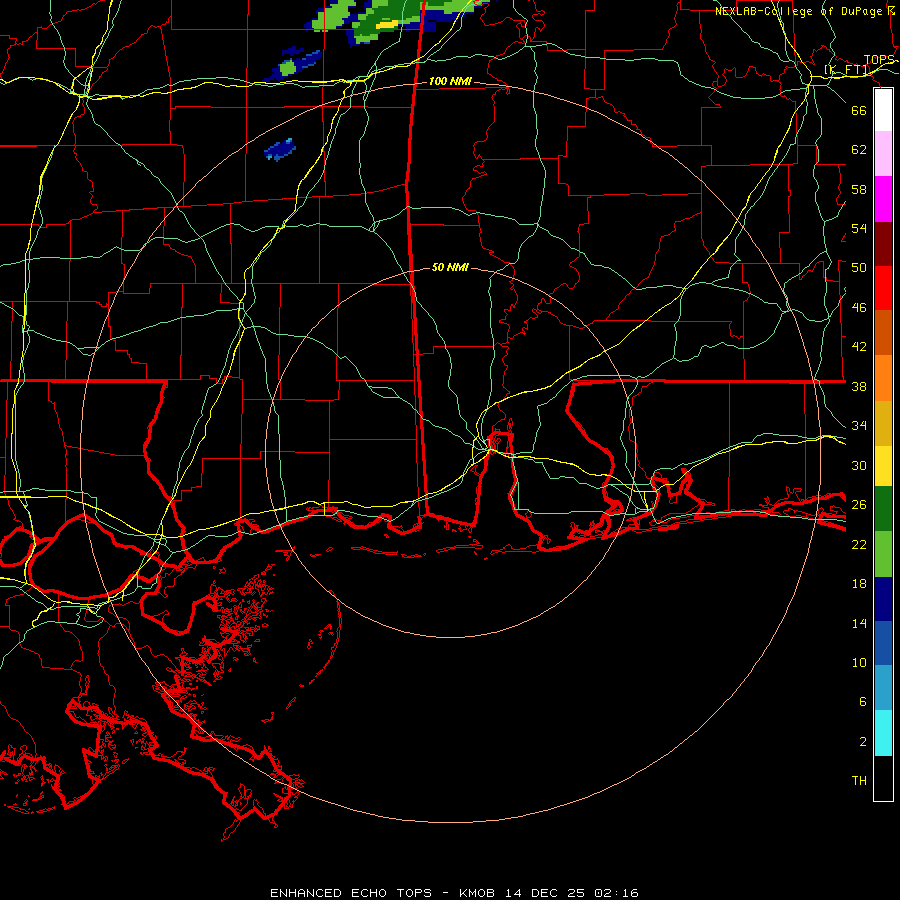This screenshot has height=900, width=900.
Task: Click the legend value "50"
Action: [x=859, y=267]
